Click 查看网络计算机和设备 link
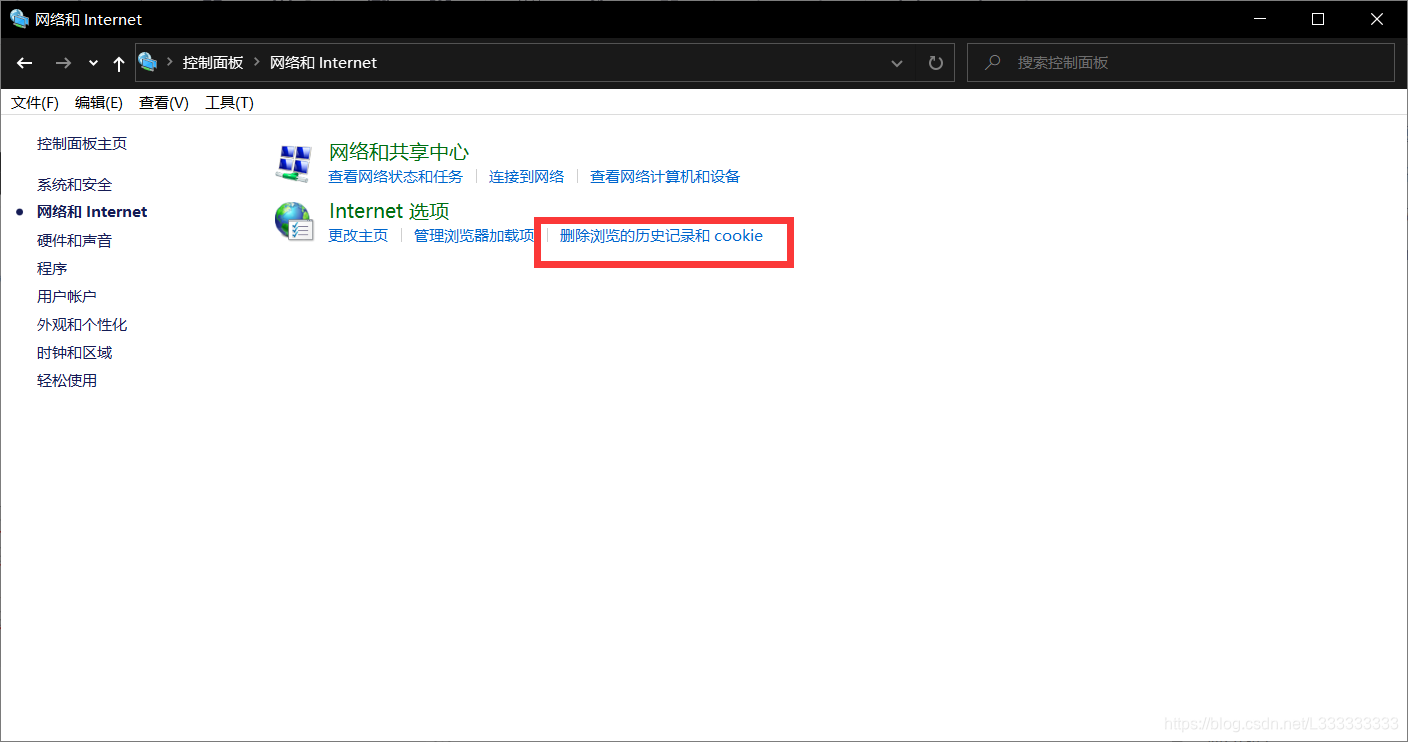This screenshot has width=1408, height=742. coord(665,177)
